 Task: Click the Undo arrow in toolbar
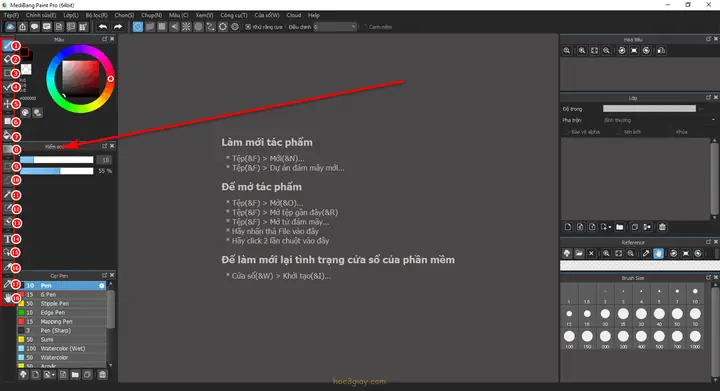point(103,27)
